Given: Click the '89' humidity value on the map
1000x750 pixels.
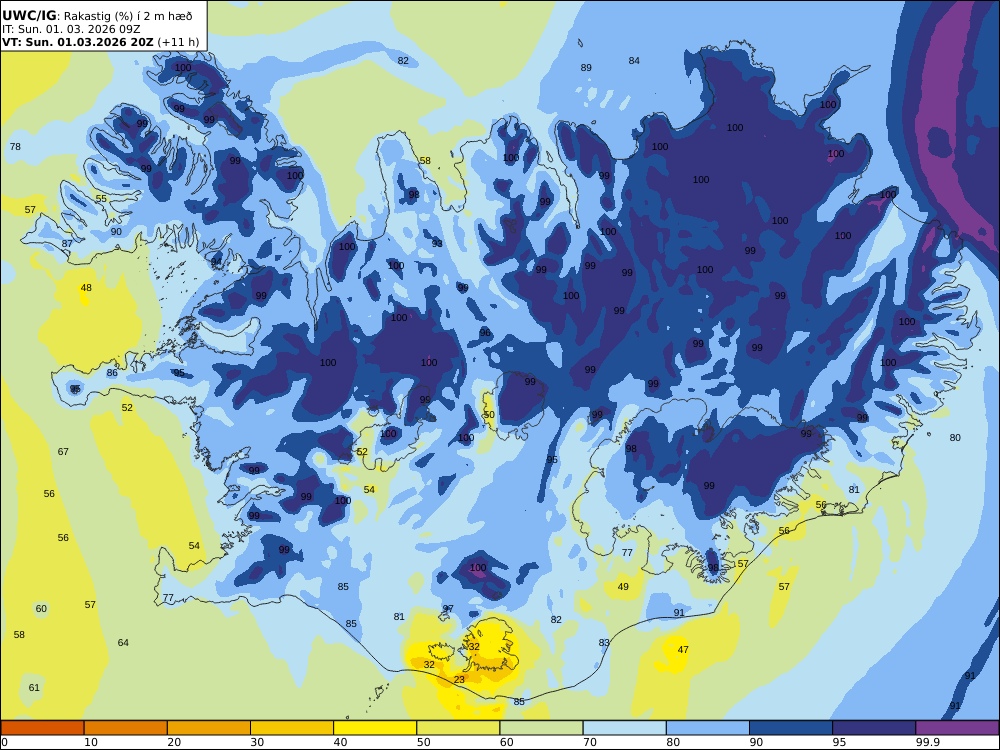Looking at the screenshot, I should click(x=586, y=68).
